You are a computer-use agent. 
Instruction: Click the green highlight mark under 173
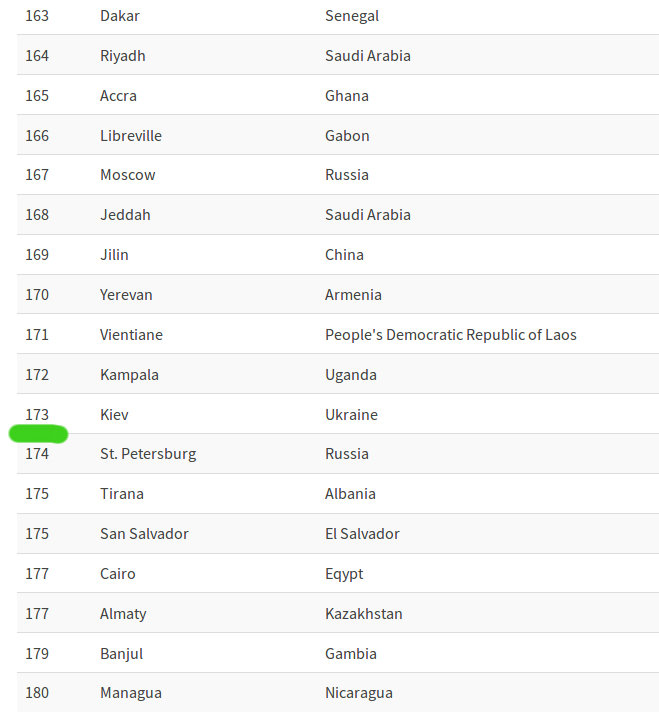pos(38,434)
